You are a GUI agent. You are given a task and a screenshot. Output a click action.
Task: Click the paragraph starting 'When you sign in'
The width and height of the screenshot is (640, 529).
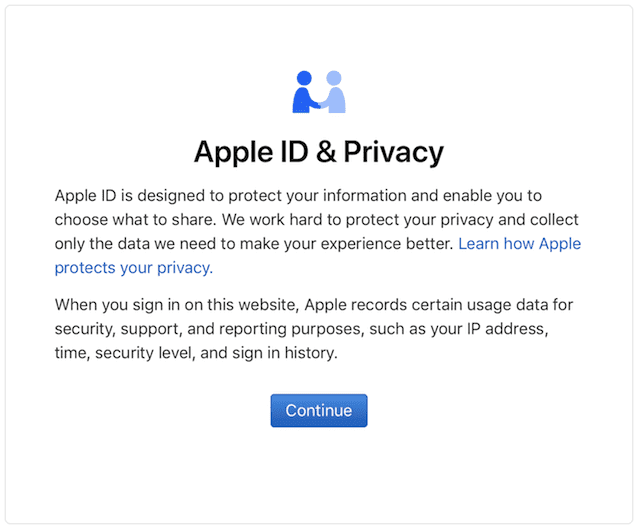tap(300, 328)
